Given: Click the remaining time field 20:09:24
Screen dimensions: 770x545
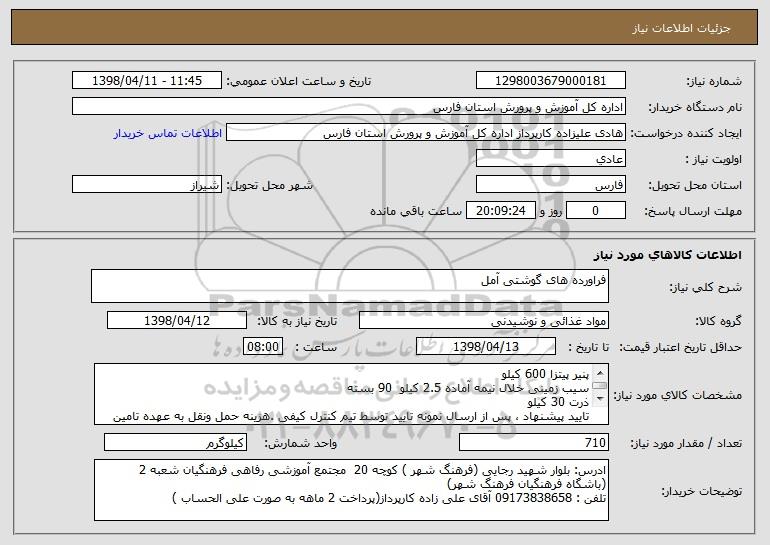Looking at the screenshot, I should pos(500,211).
